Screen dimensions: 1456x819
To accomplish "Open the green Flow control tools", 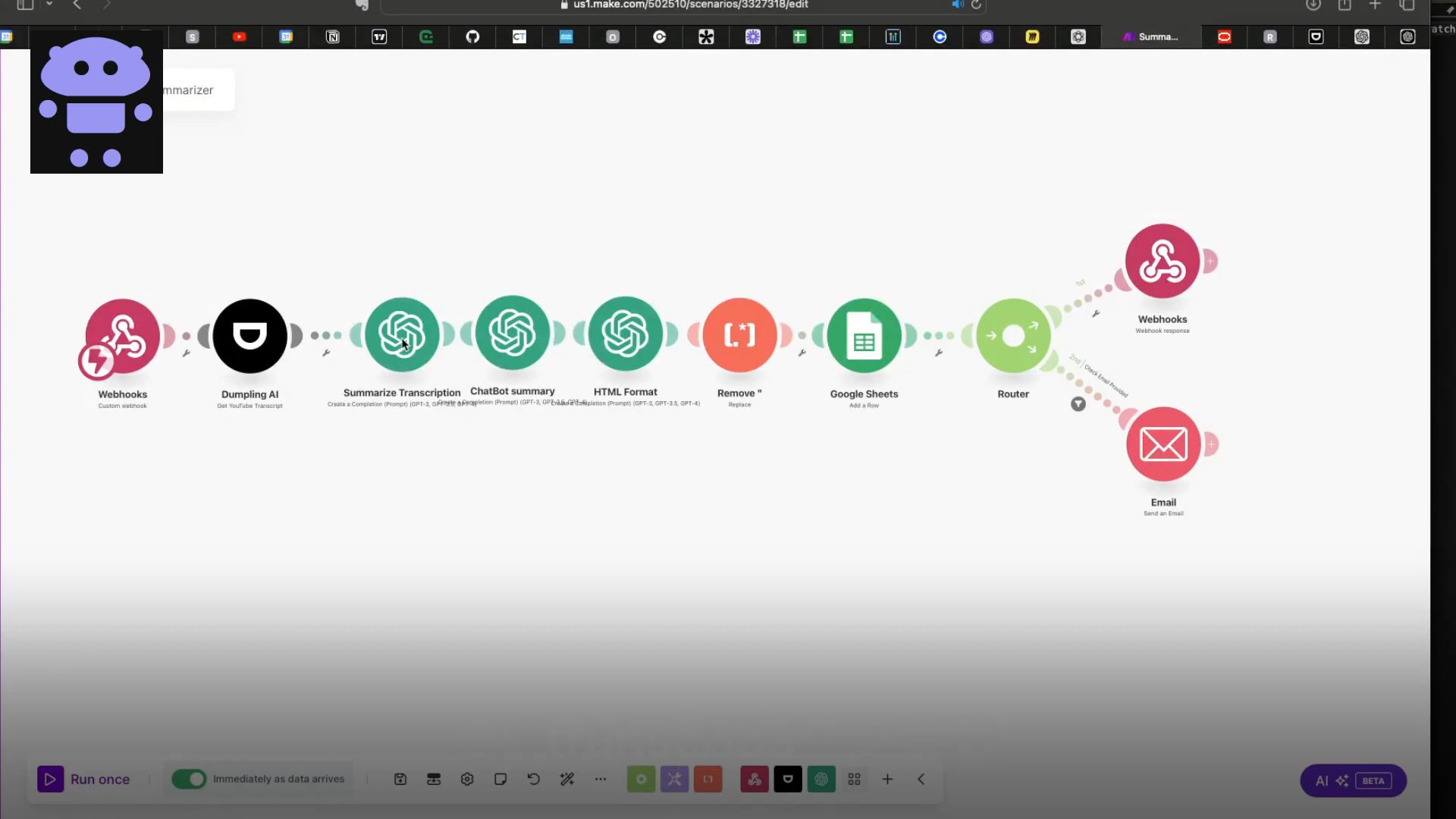I will click(641, 779).
